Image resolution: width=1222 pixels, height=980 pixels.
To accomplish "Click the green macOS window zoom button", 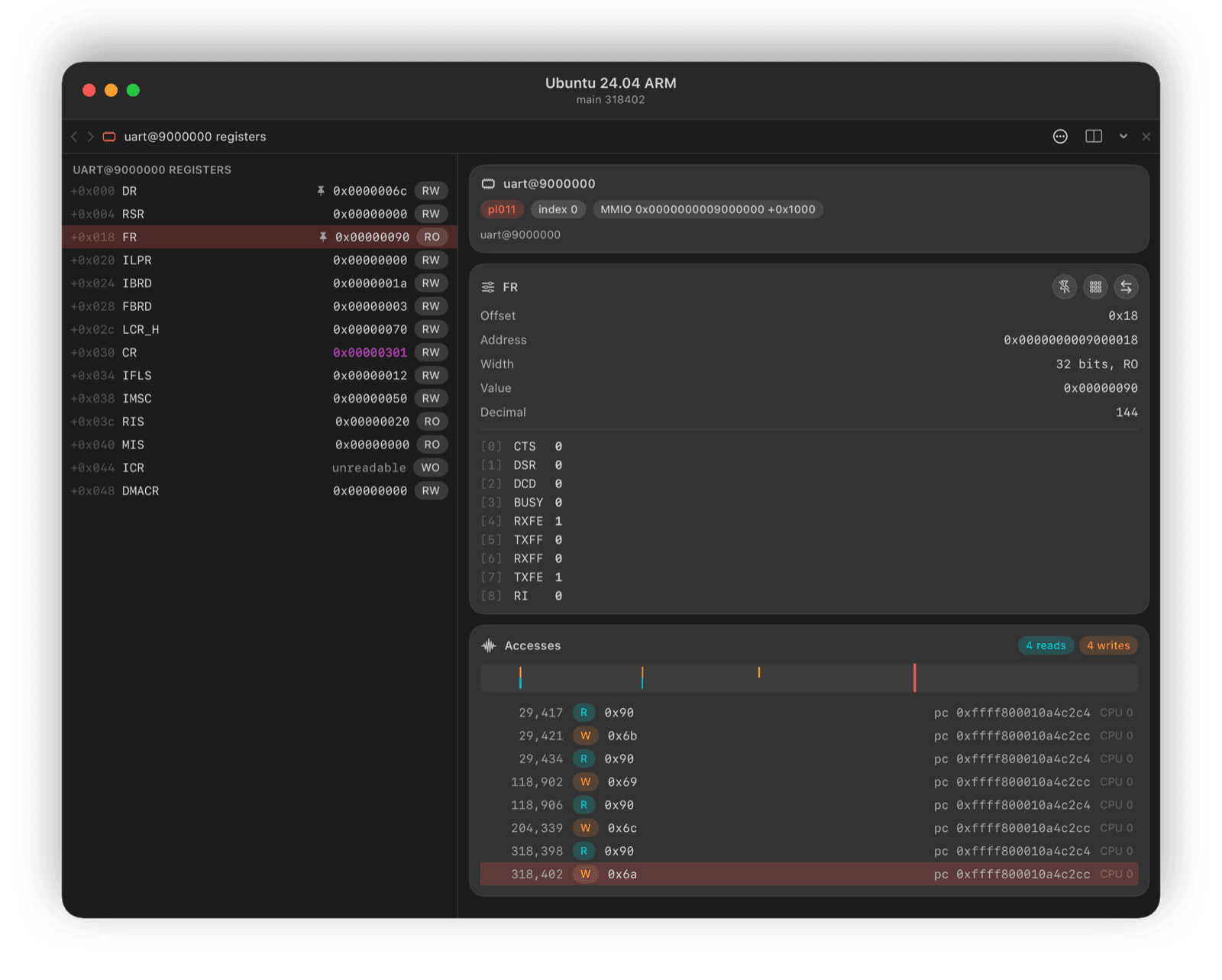I will click(x=133, y=90).
